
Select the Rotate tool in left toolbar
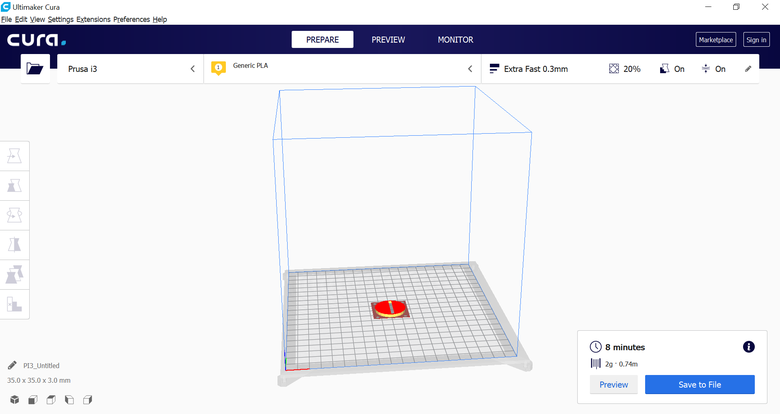click(14, 215)
